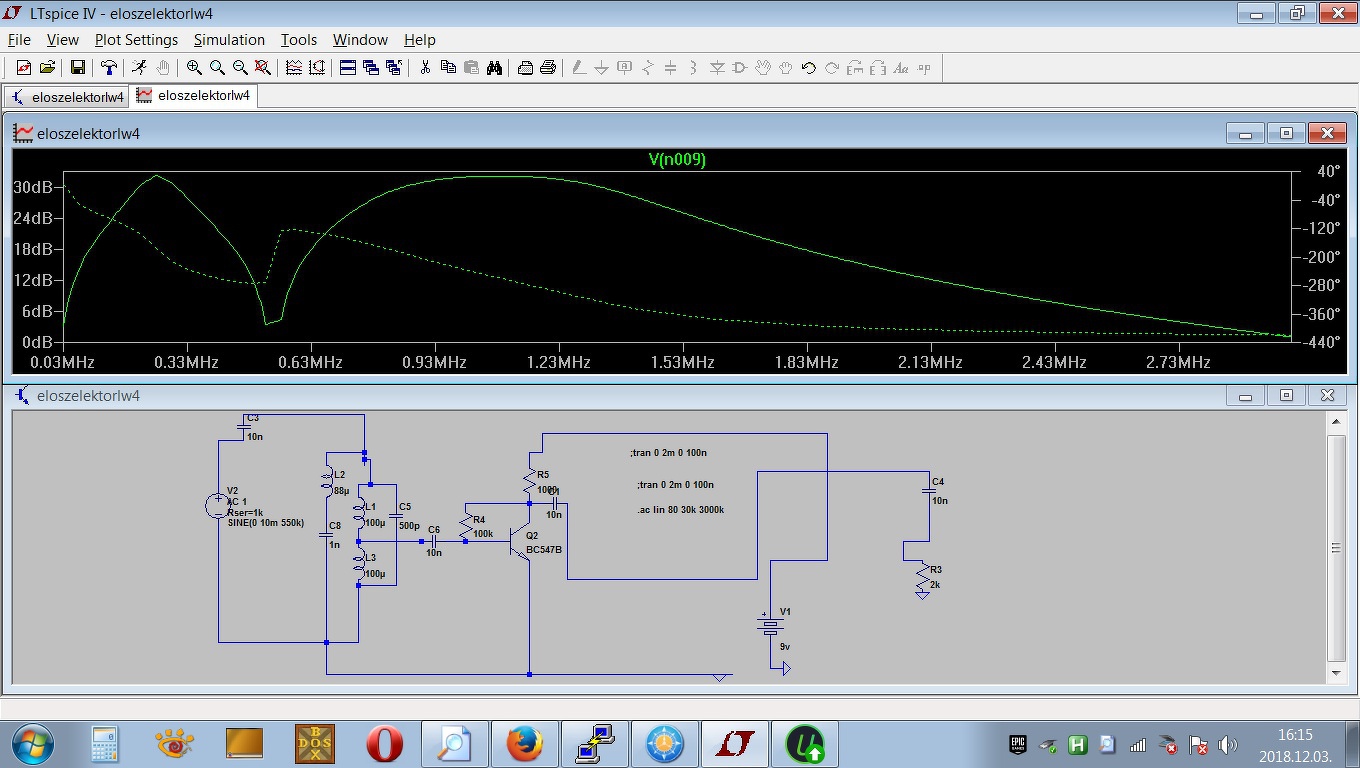Toggle the Autorange plot icon
This screenshot has width=1360, height=768.
(x=294, y=68)
